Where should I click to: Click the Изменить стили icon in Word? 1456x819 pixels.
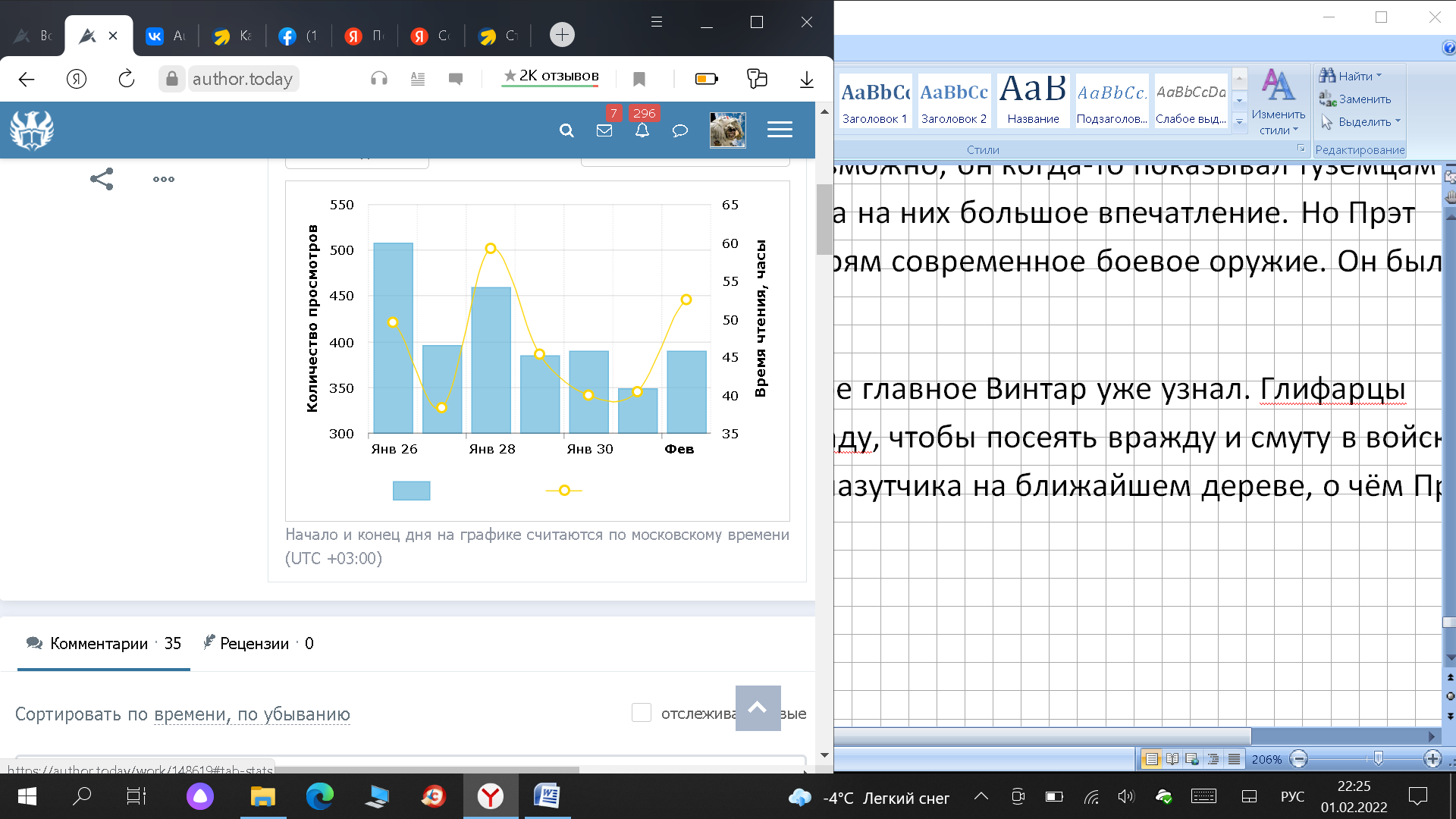point(1279,102)
